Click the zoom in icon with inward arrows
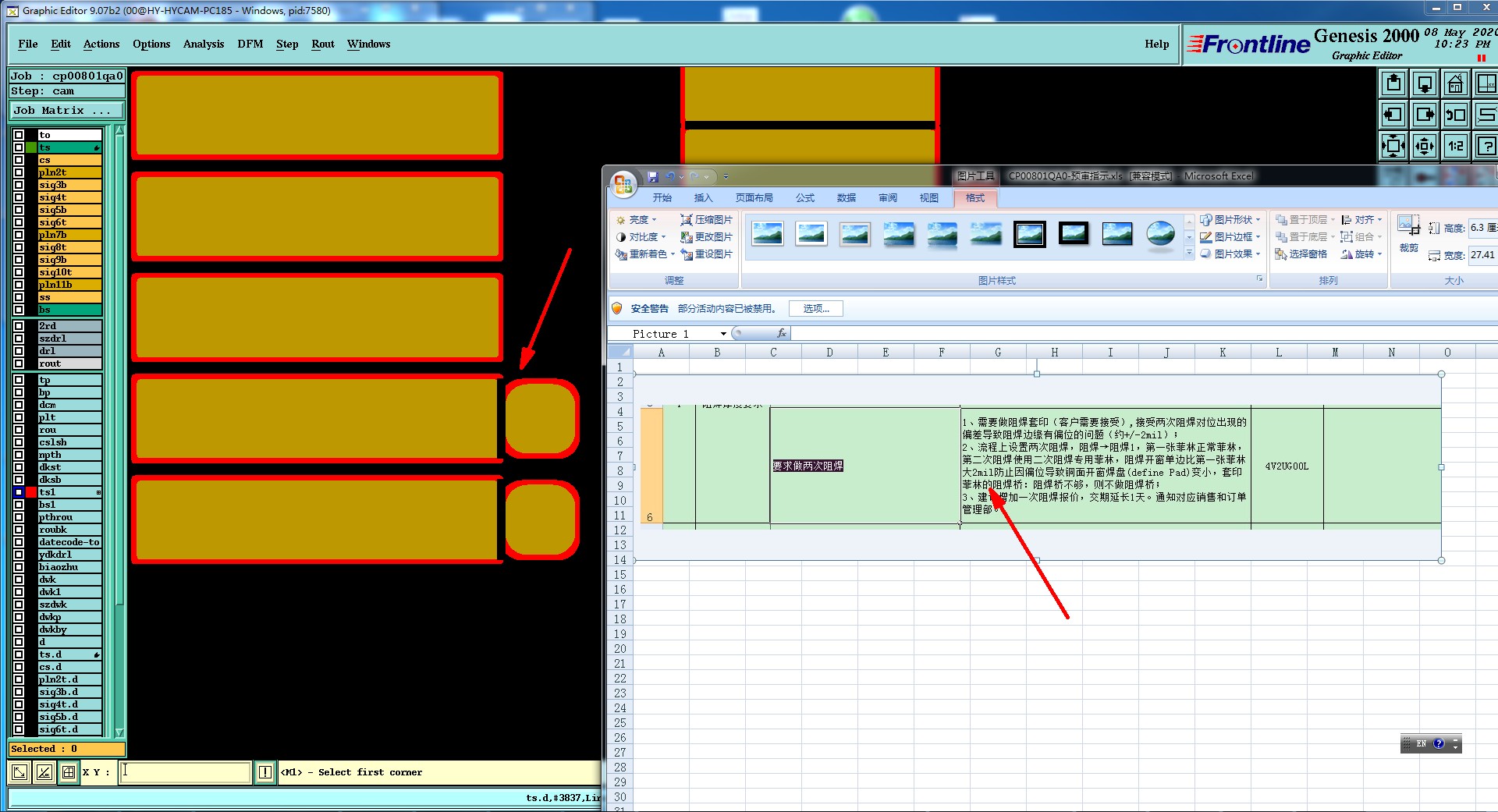Viewport: 1498px width, 812px height. [x=1393, y=146]
